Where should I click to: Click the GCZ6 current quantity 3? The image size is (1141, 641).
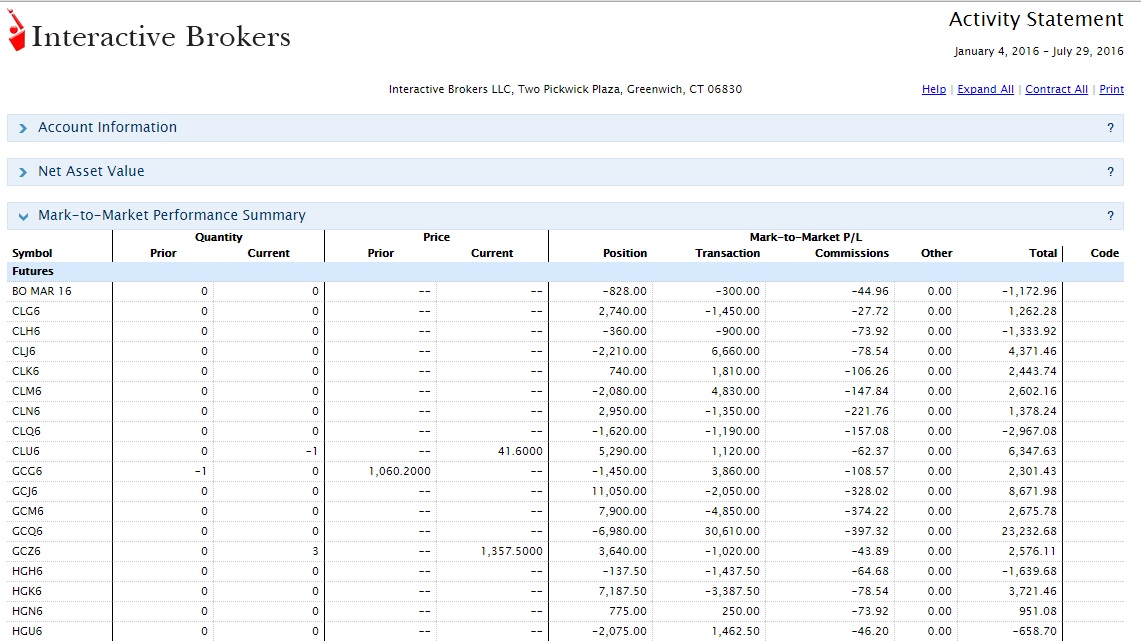coord(315,552)
